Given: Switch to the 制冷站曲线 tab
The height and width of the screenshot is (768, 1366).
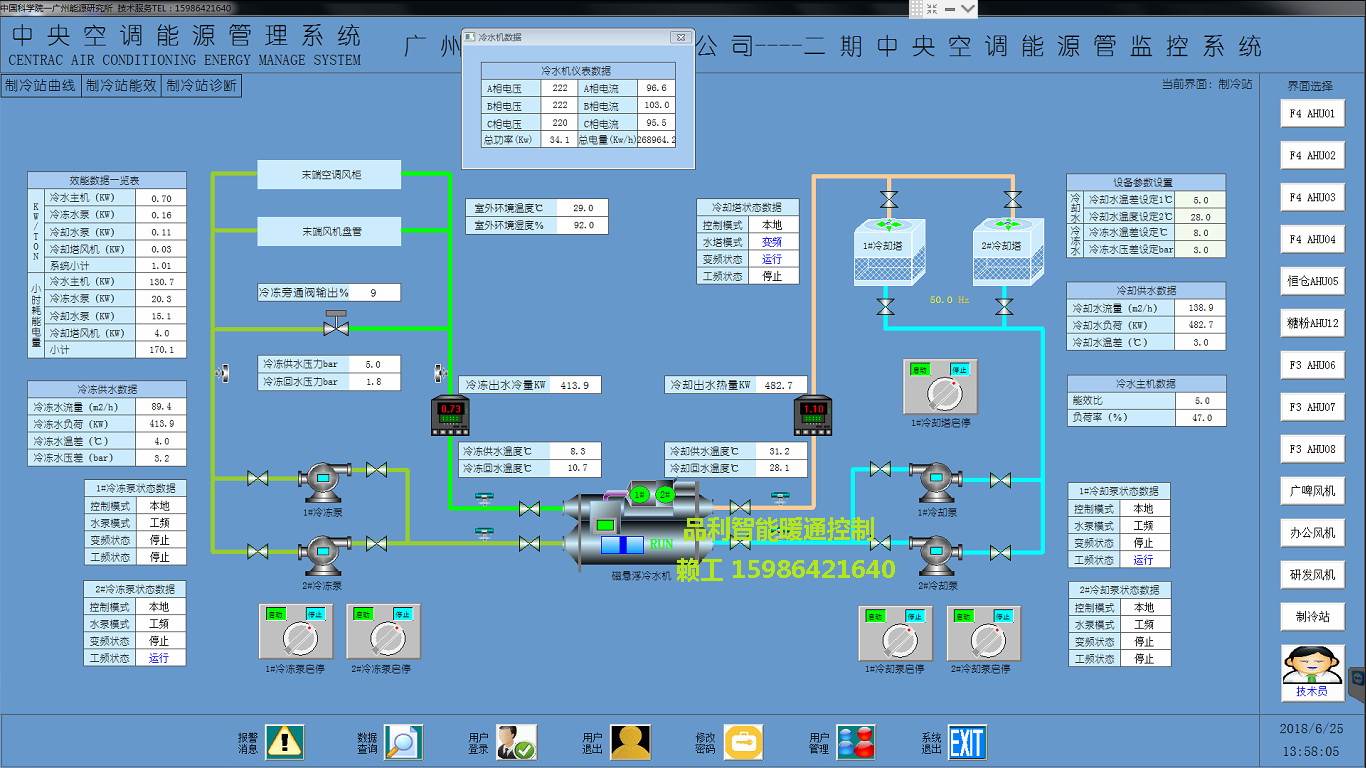Looking at the screenshot, I should point(40,86).
